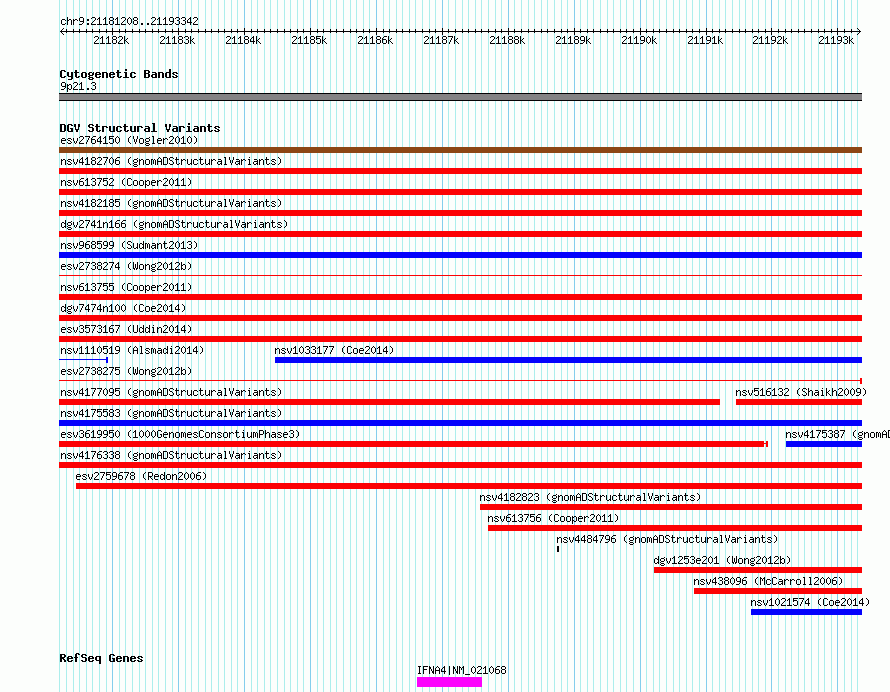Open nsv1033177 (Coe2014) variant
Viewport: 890px width, 692px height.
pyautogui.click(x=334, y=350)
